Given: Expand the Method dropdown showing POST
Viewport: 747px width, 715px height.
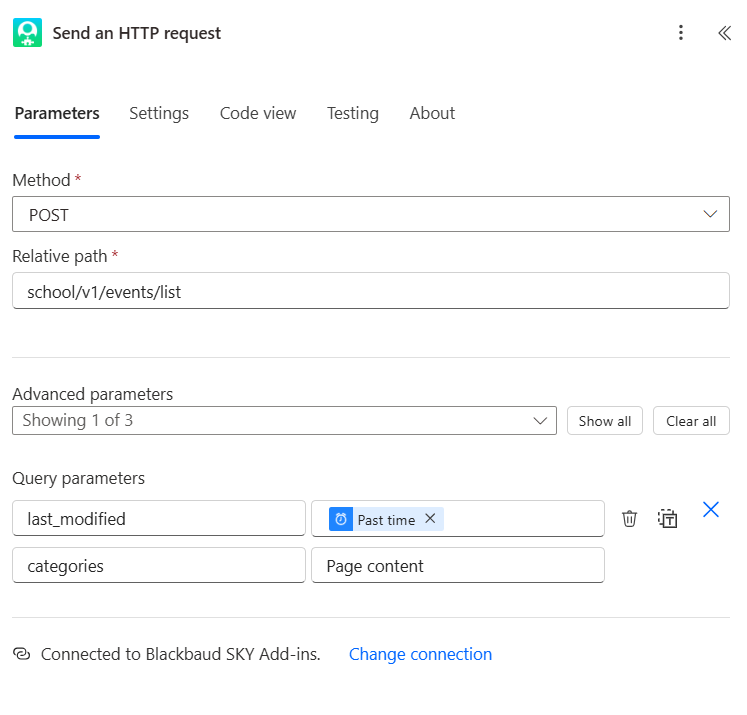Looking at the screenshot, I should click(370, 214).
